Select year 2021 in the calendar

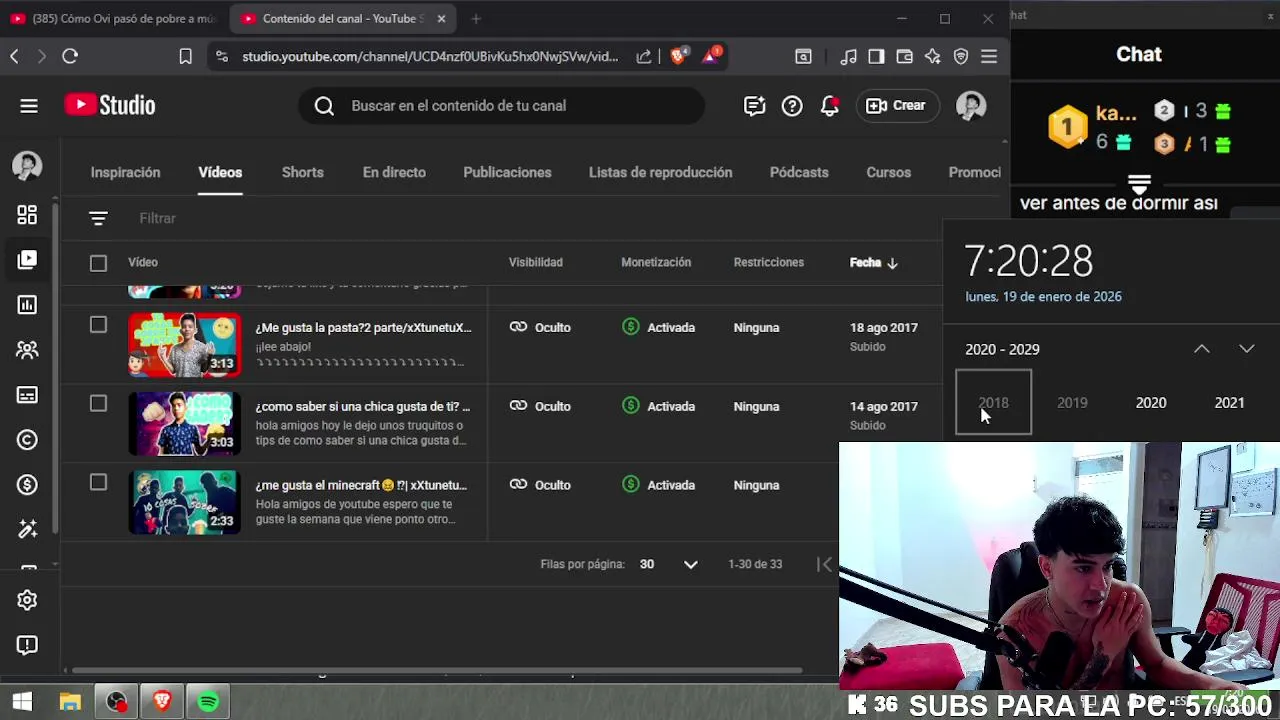tap(1229, 402)
